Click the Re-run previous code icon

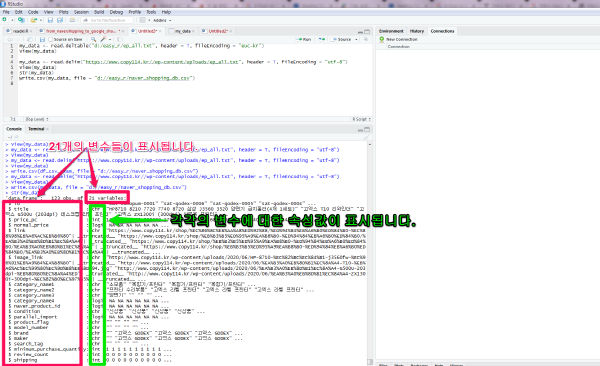pos(322,39)
